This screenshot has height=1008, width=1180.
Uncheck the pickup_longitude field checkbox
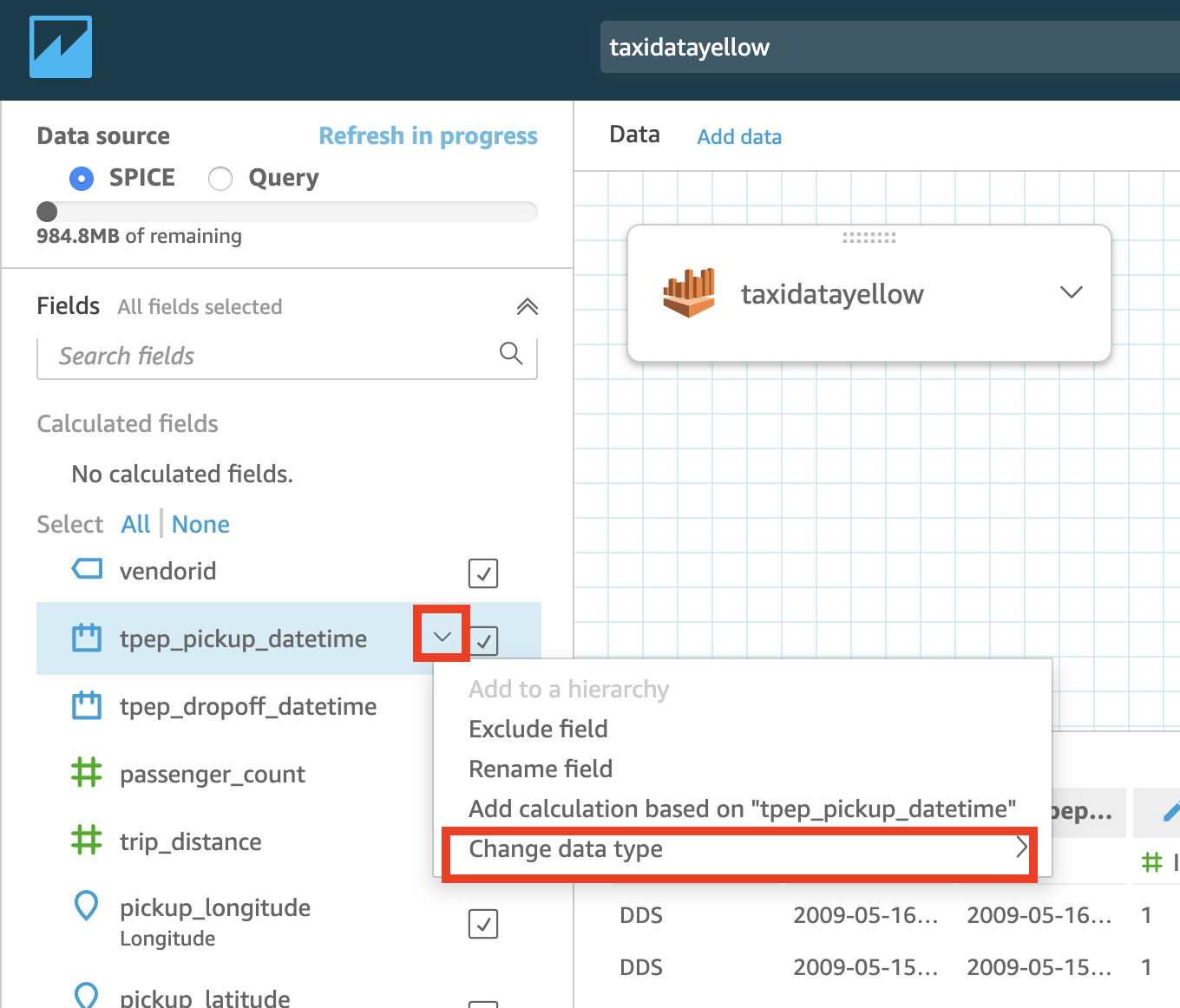tap(483, 924)
